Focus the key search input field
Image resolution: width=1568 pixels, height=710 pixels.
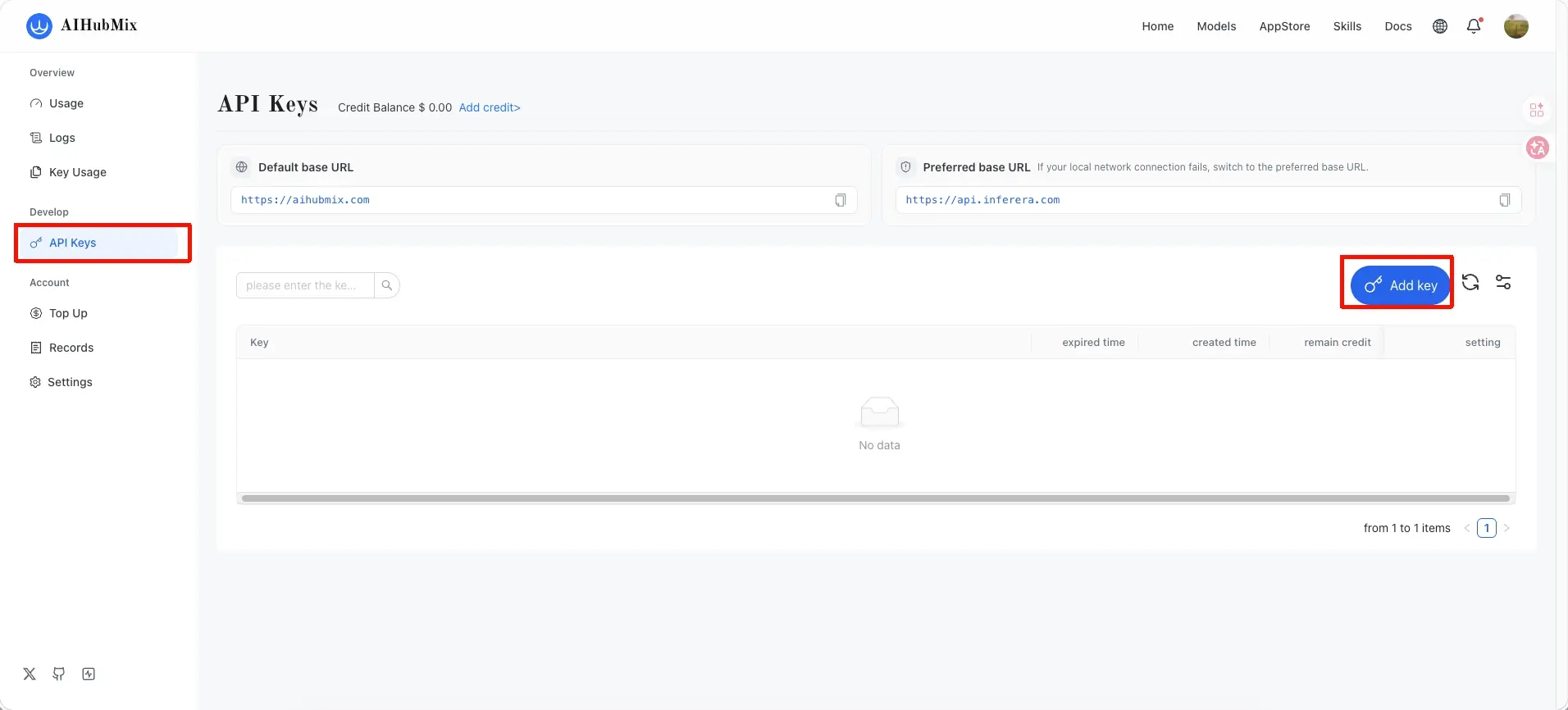(x=305, y=285)
